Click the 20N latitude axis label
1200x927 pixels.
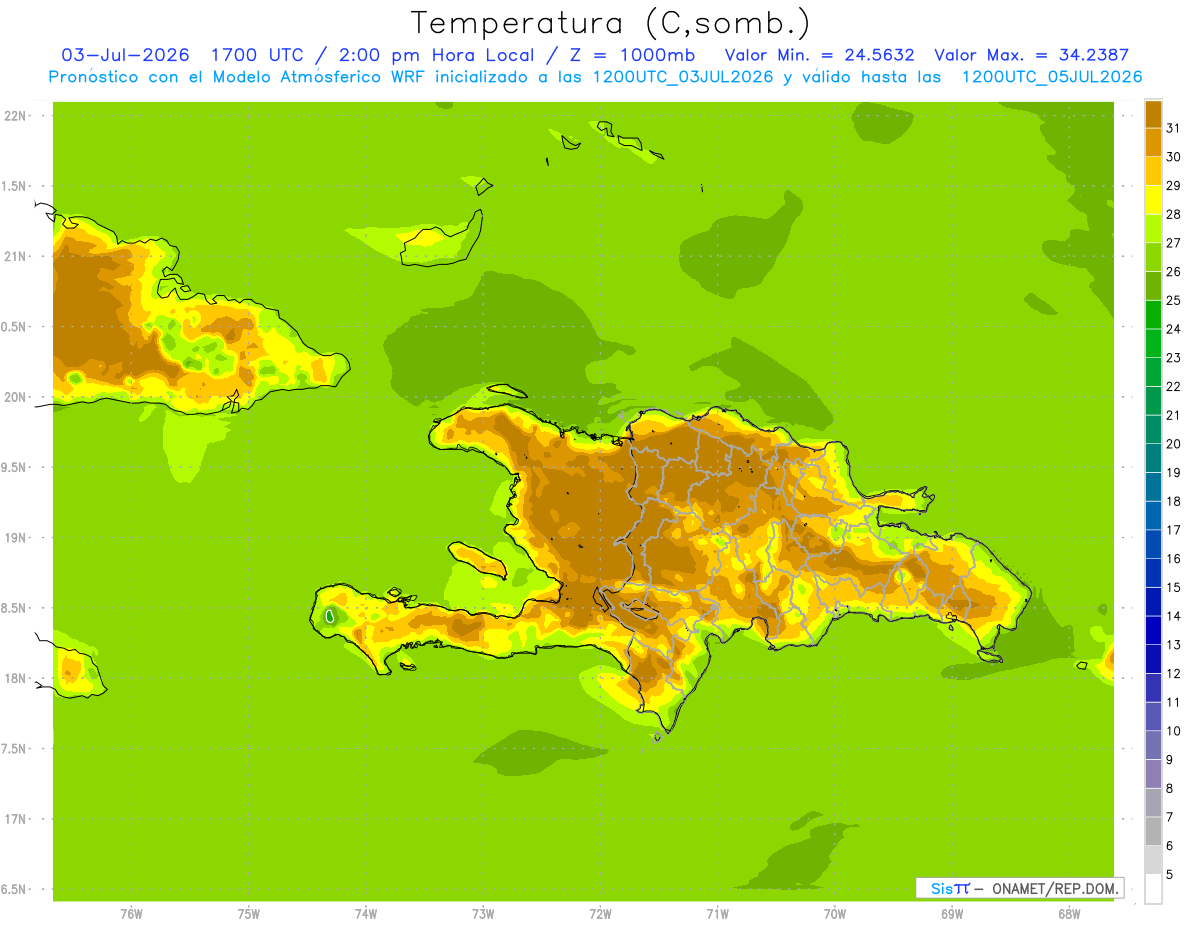coord(15,397)
